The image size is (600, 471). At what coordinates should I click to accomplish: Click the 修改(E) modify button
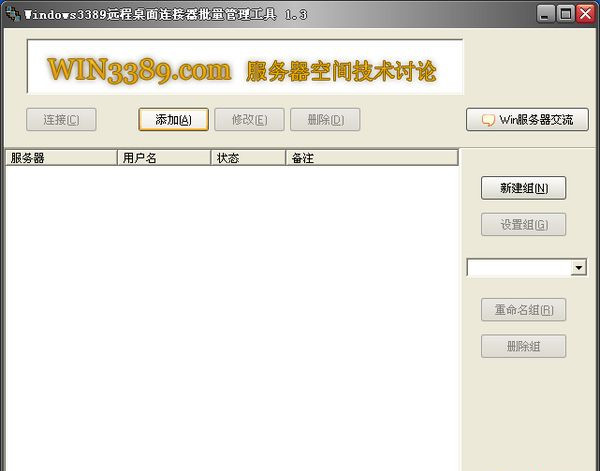pyautogui.click(x=249, y=120)
